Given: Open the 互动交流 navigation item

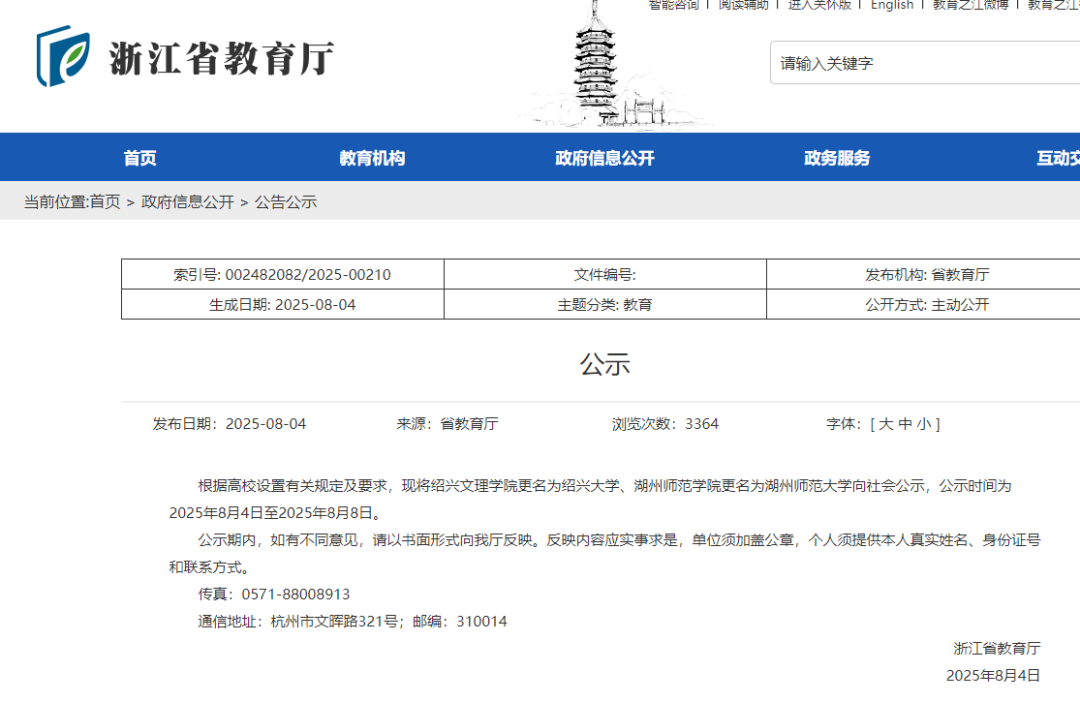Looking at the screenshot, I should [1057, 158].
